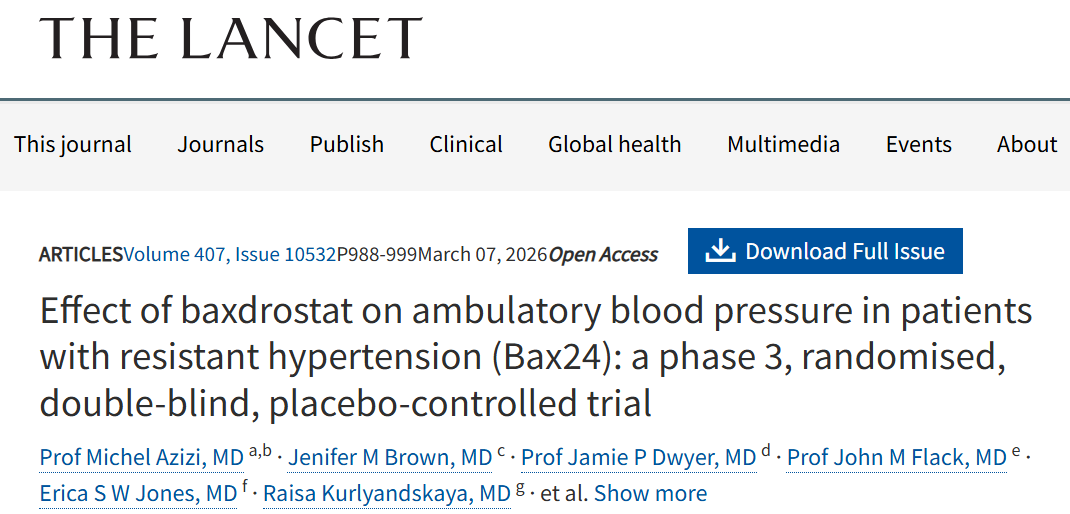Viewport: 1070px width, 514px height.
Task: Open author Raisa Kurlyandskaya, MD
Action: [x=387, y=493]
